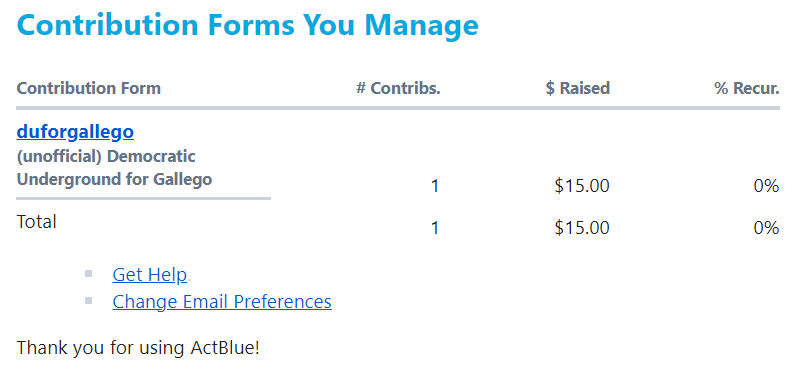Click duforgallego contribution count of 1
The width and height of the screenshot is (788, 373).
pos(435,186)
